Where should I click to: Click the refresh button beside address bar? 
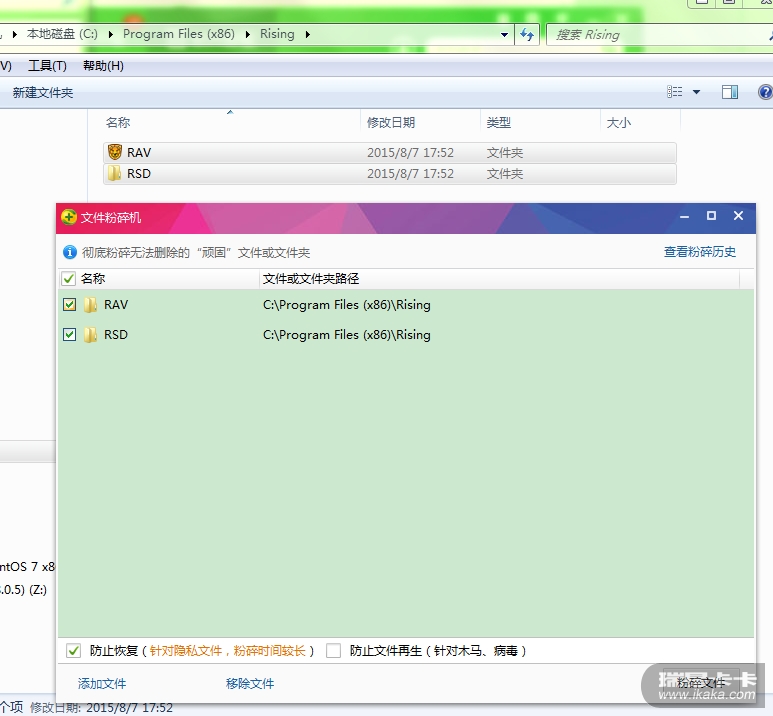[527, 35]
